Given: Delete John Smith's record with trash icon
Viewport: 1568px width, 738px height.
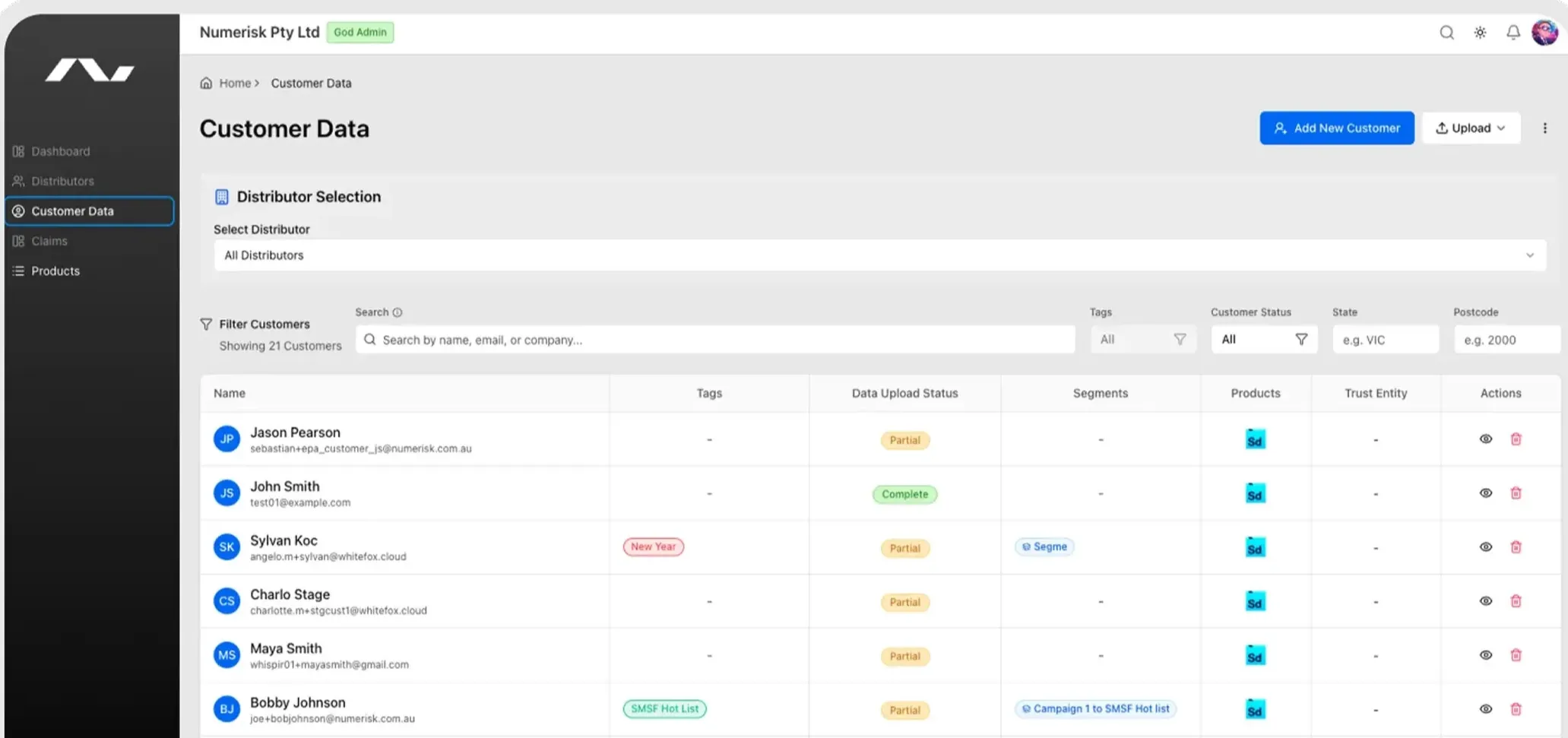Looking at the screenshot, I should point(1516,493).
